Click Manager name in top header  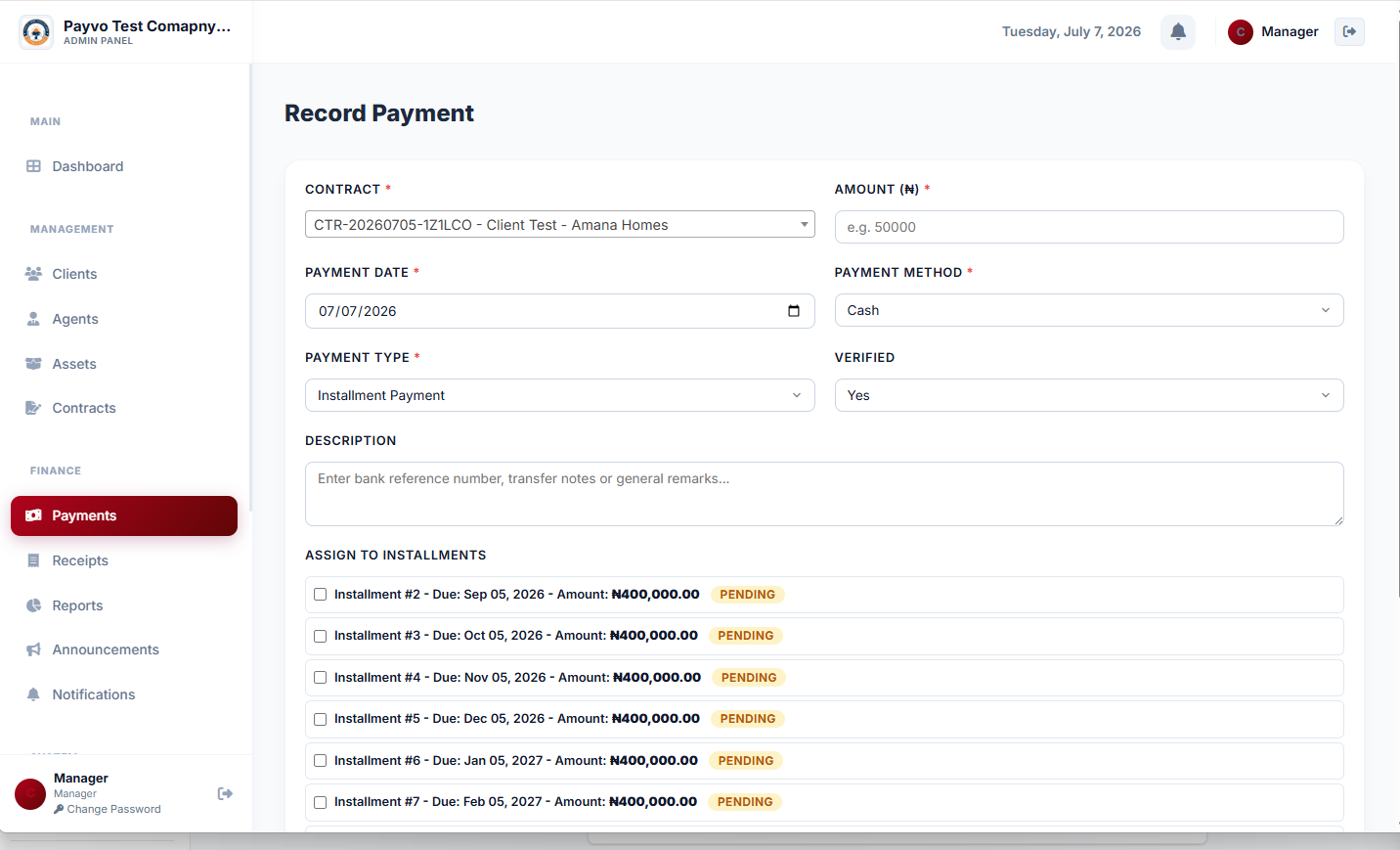tap(1290, 31)
